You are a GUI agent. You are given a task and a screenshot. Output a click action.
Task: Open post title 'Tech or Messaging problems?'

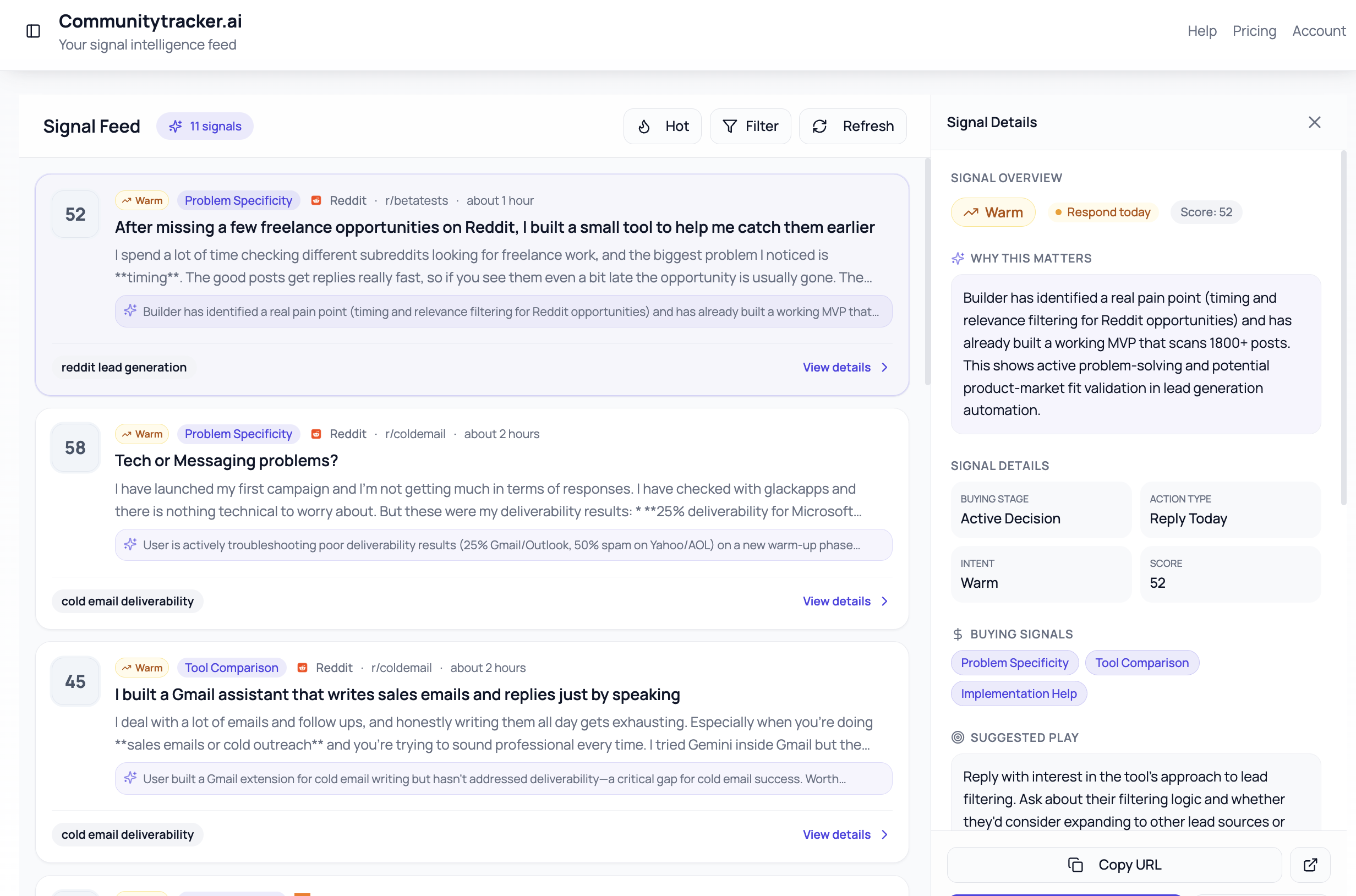226,461
